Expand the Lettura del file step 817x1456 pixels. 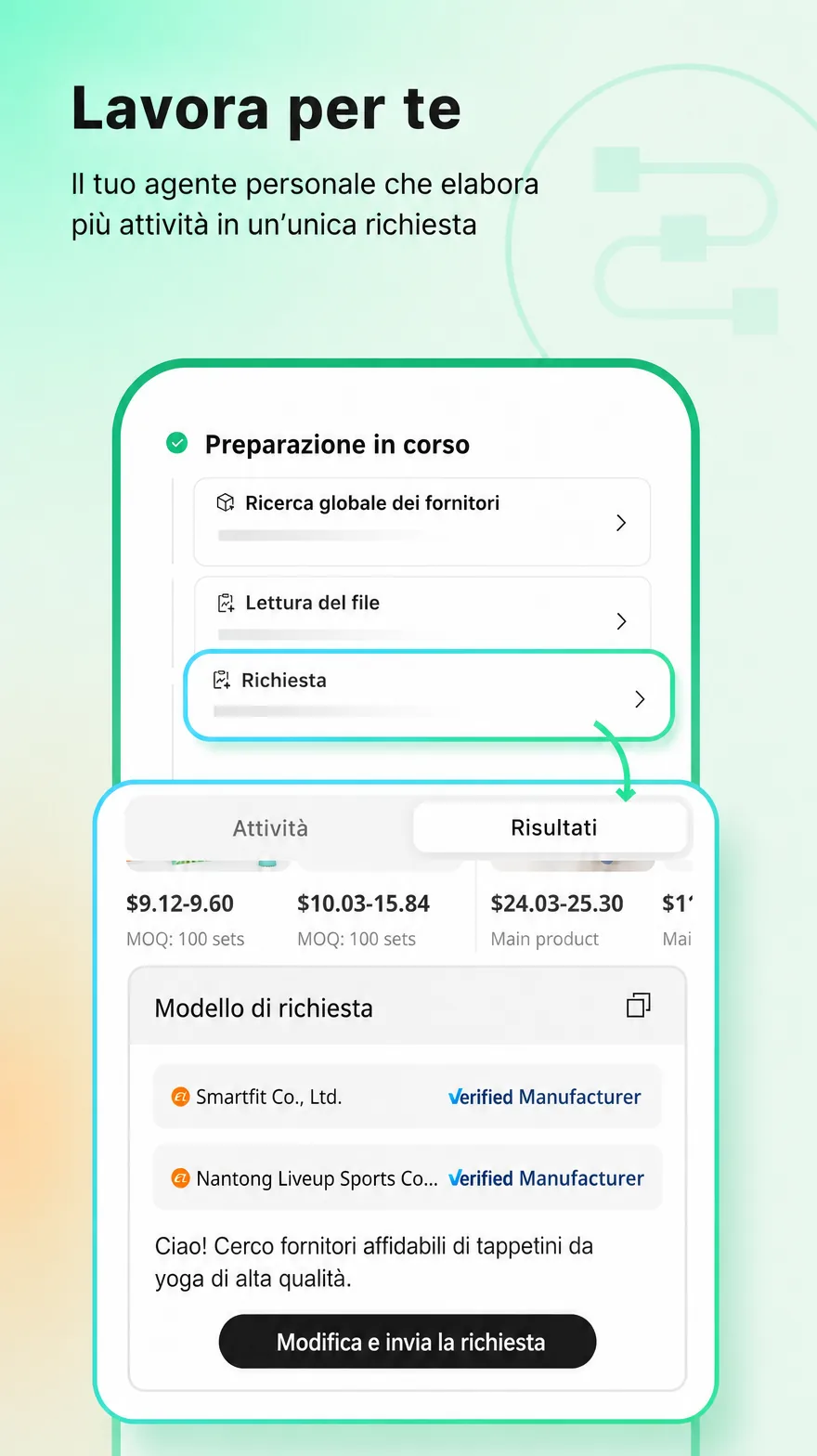(x=622, y=621)
